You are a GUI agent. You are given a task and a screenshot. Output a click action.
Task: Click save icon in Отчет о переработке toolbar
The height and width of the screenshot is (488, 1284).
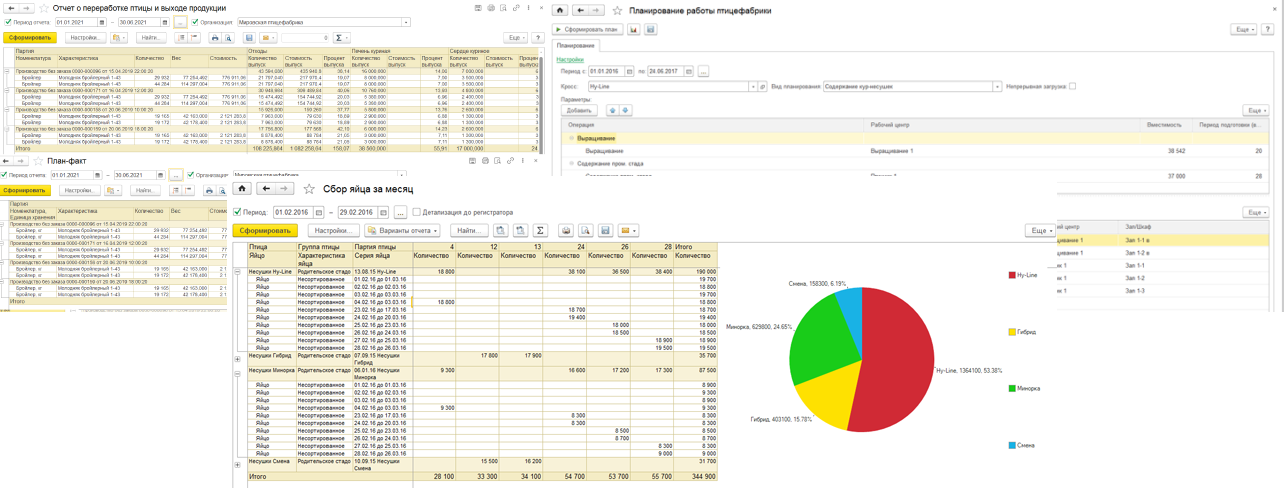(249, 38)
